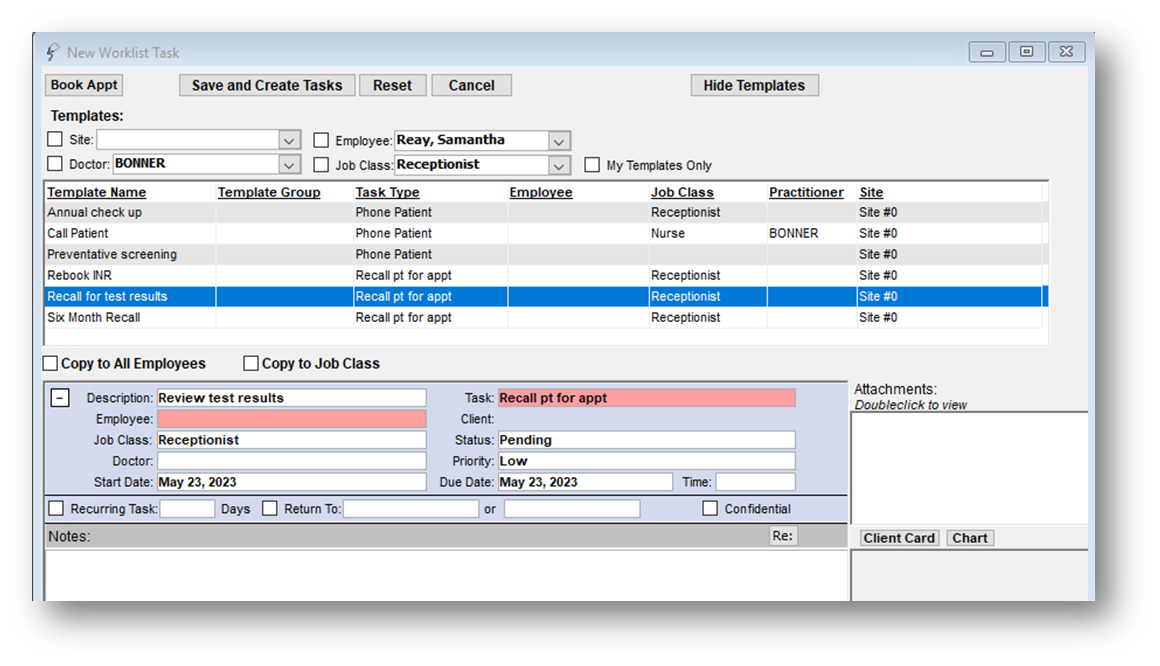Sort by Template Name column header
Screen dimensions: 1160x666
pyautogui.click(x=97, y=192)
